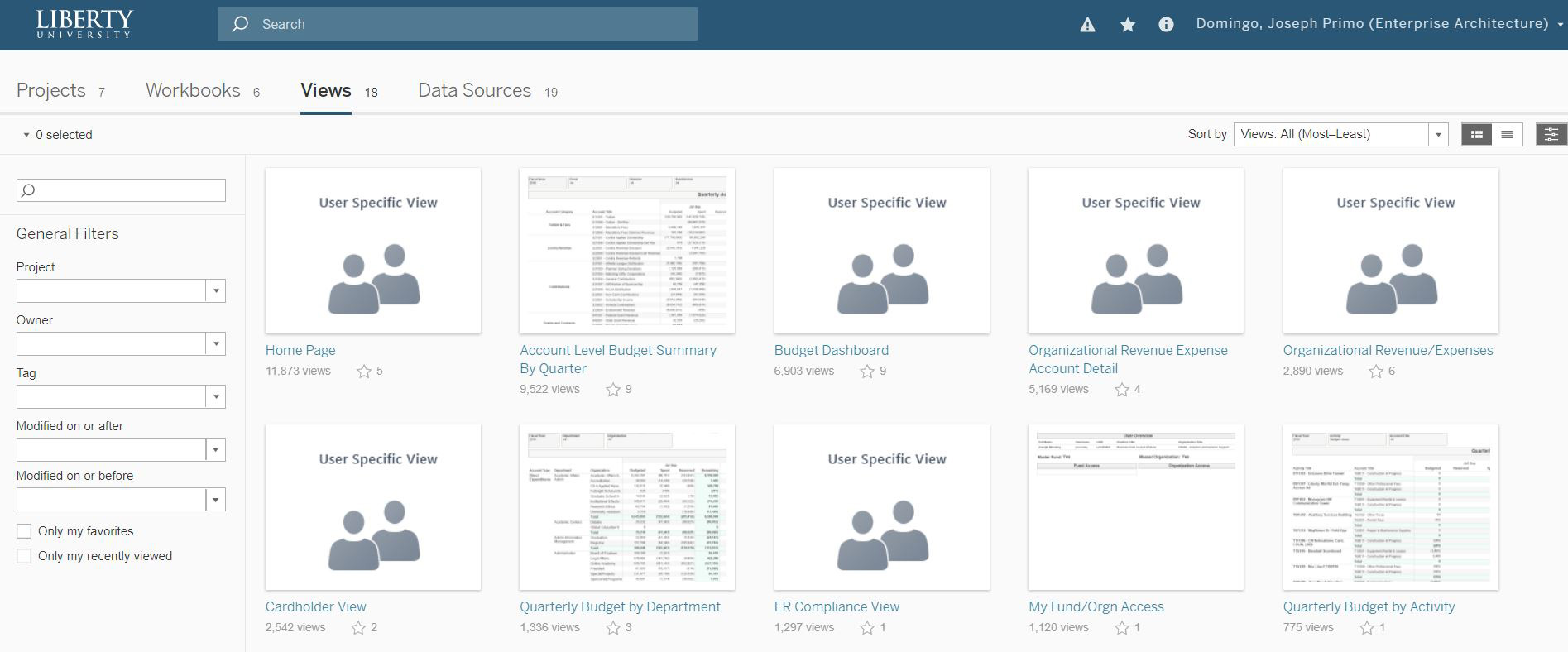This screenshot has width=1568, height=652.
Task: Open ER Compliance View link
Action: coord(837,607)
